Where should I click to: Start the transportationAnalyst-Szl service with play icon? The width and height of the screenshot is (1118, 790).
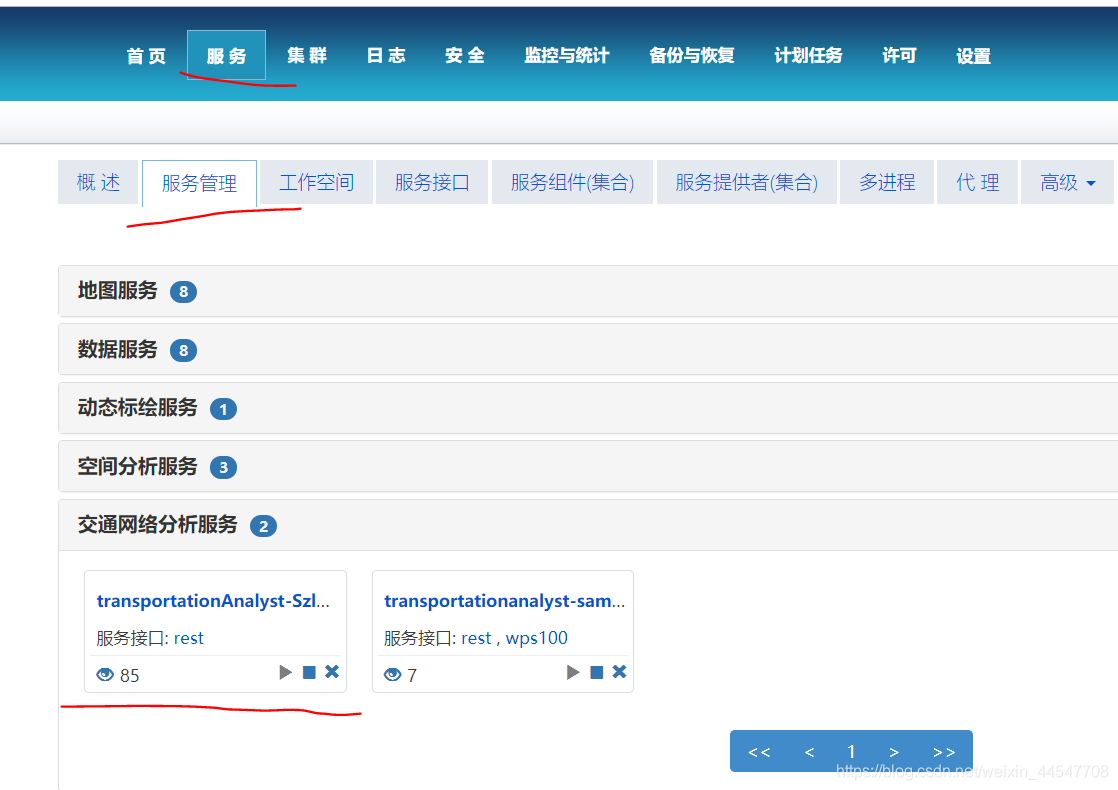click(286, 672)
